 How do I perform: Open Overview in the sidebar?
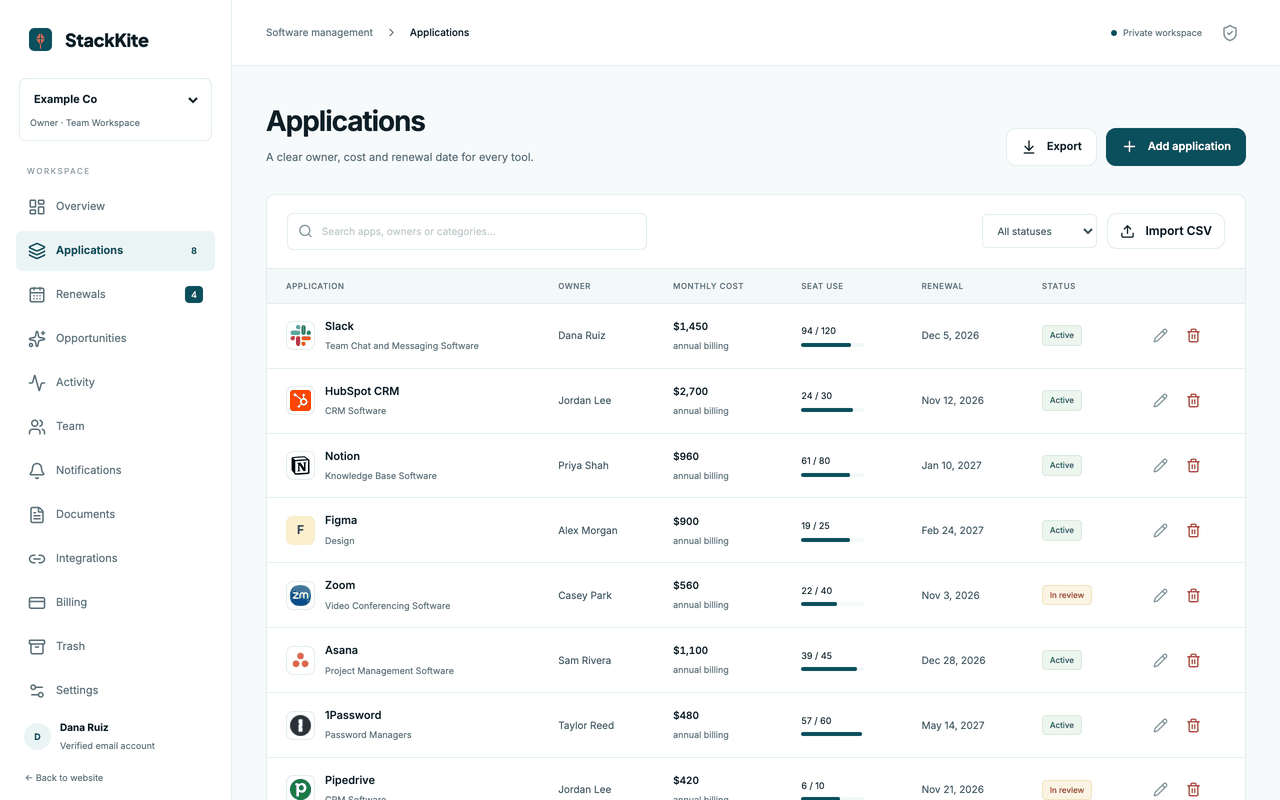pyautogui.click(x=115, y=207)
